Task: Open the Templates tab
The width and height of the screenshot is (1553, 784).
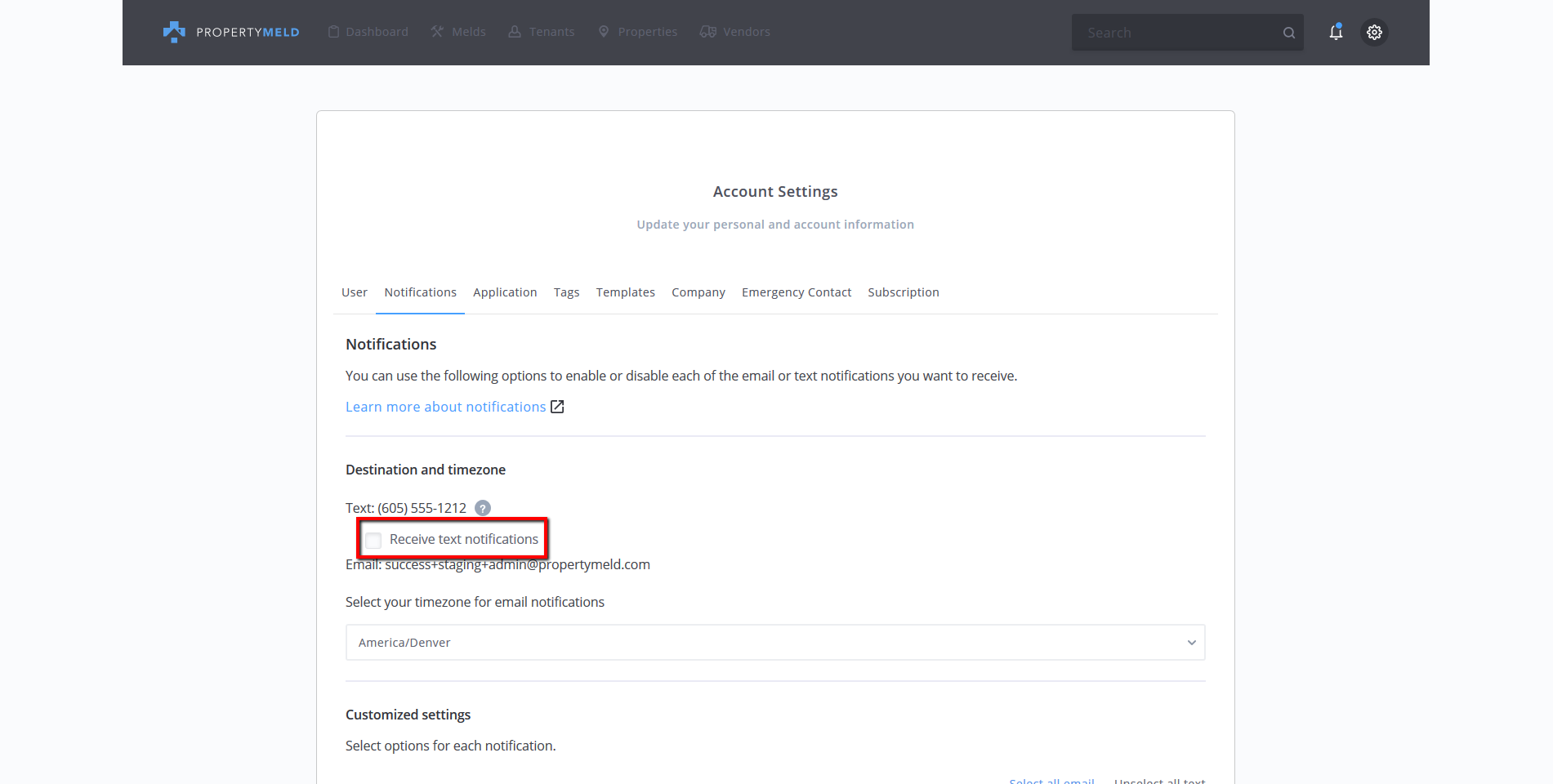Action: [x=626, y=292]
